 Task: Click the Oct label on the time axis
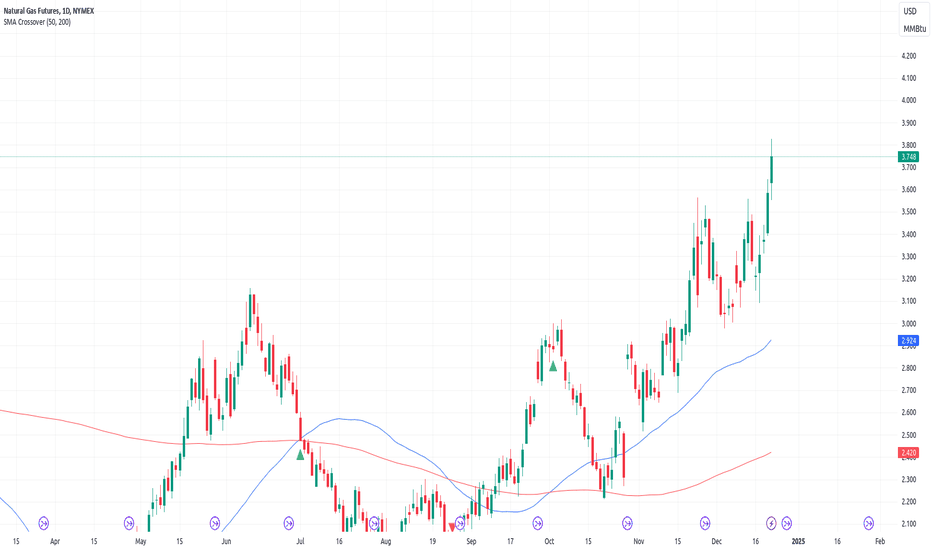pos(549,542)
